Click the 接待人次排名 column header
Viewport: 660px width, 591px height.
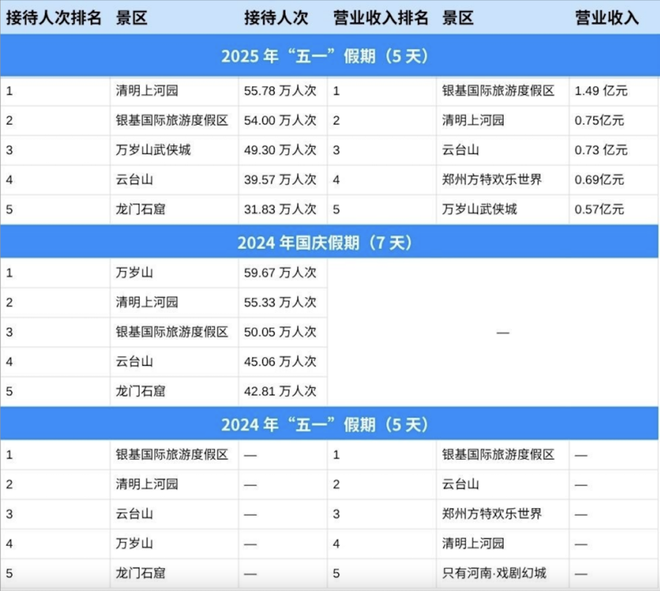[54, 18]
